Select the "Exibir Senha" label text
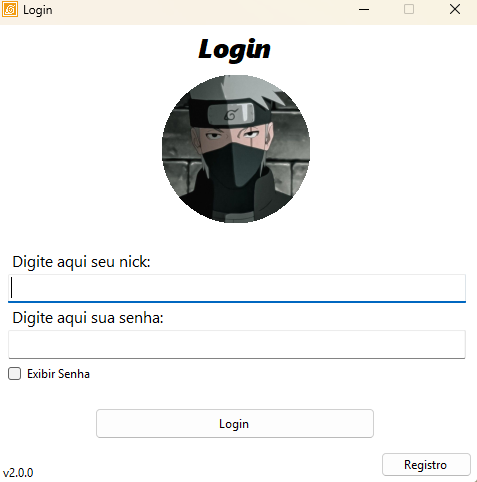 [58, 374]
